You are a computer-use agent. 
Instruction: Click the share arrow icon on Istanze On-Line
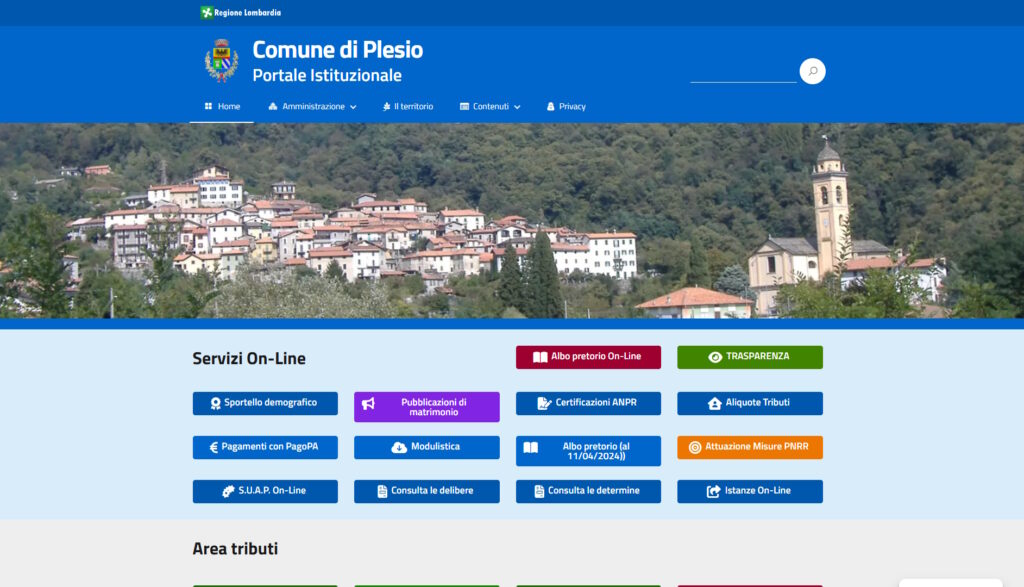[x=714, y=492]
